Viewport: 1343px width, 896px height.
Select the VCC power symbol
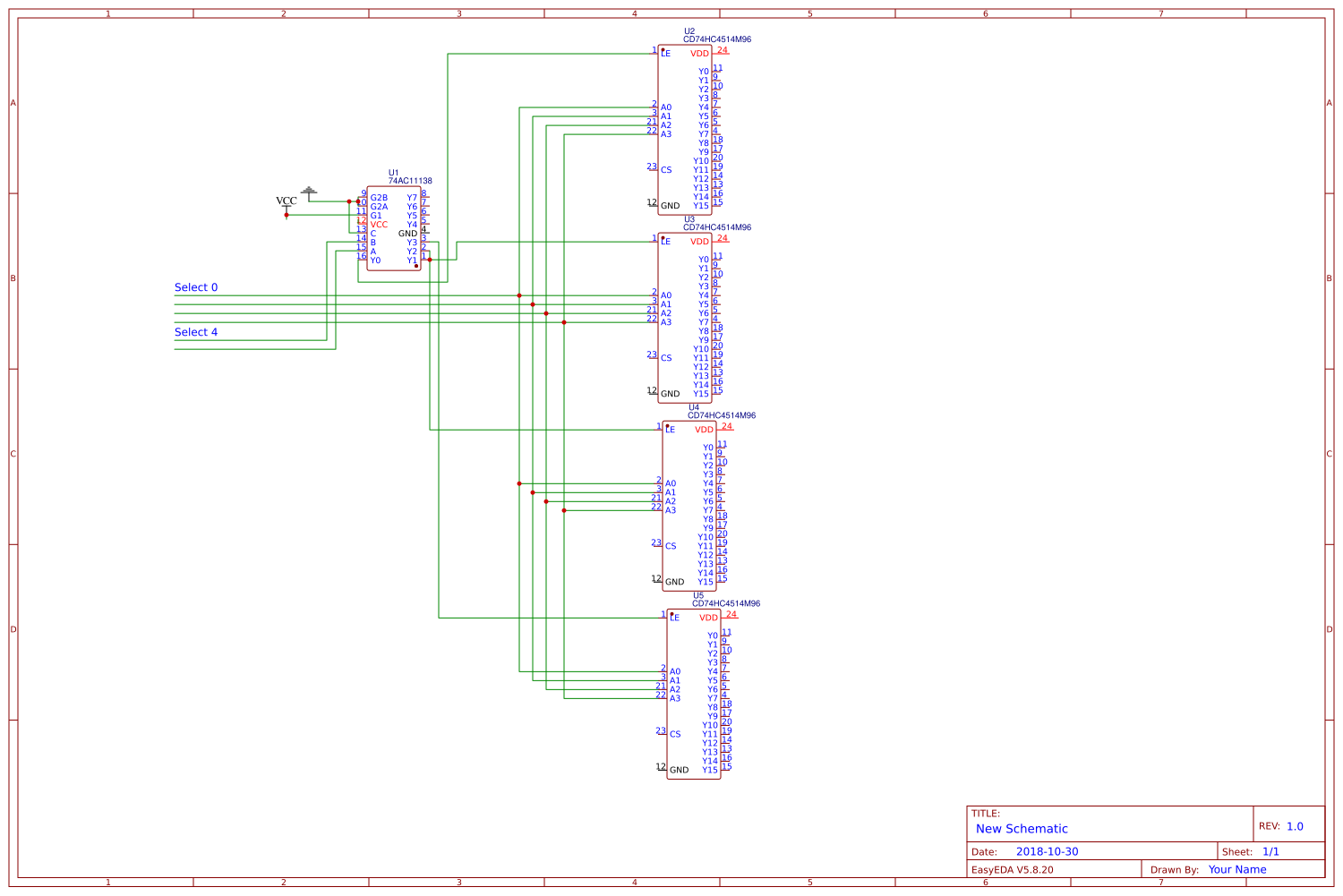click(x=287, y=201)
